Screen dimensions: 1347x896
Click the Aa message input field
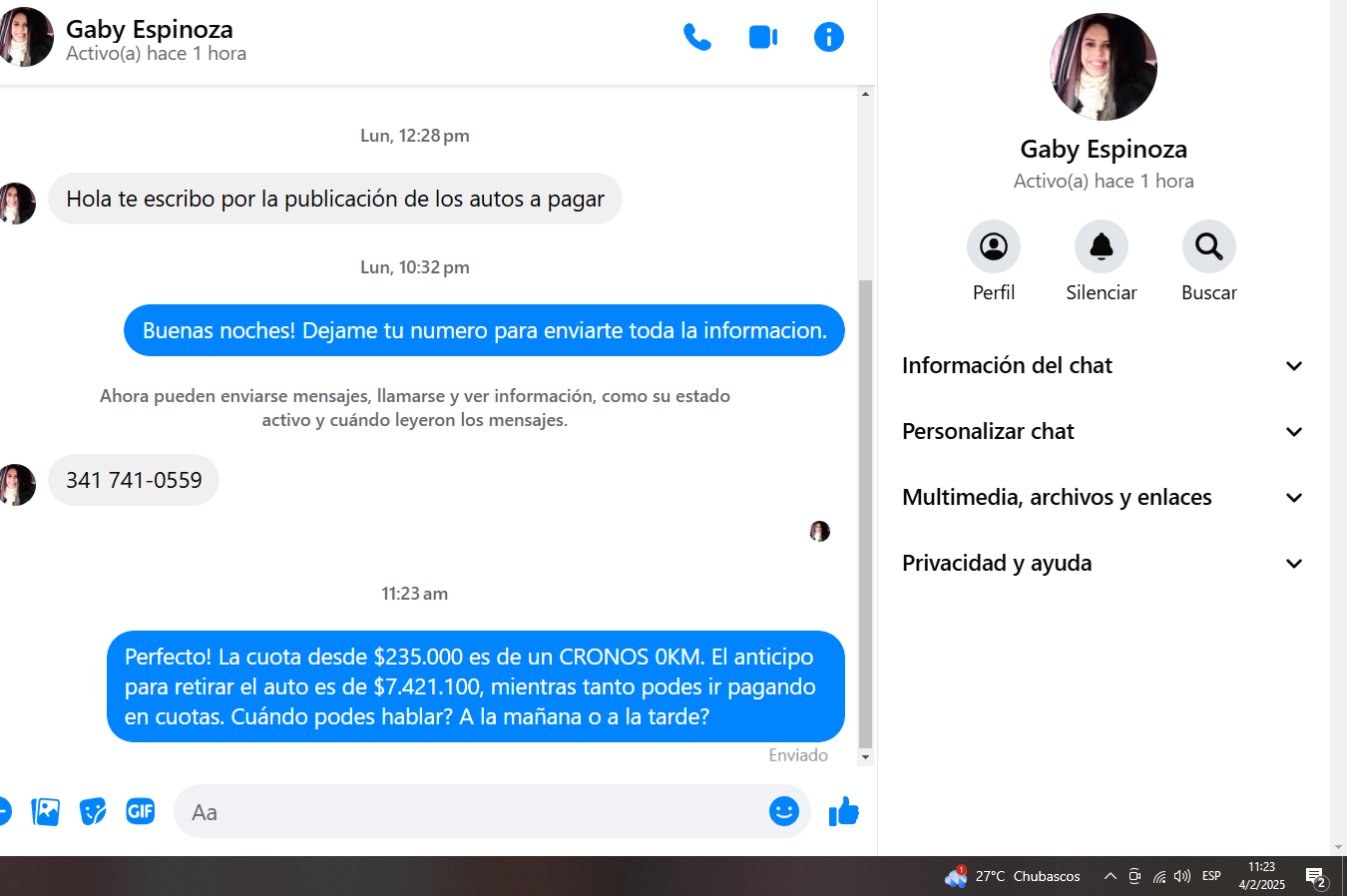point(469,812)
